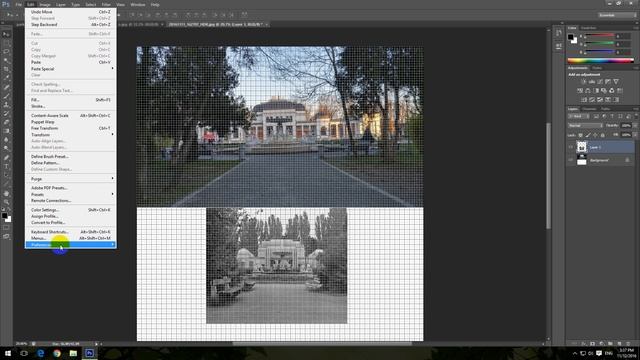Screen dimensions: 640x360
Task: Select the Move tool in the toolbox
Action: (x=6, y=34)
